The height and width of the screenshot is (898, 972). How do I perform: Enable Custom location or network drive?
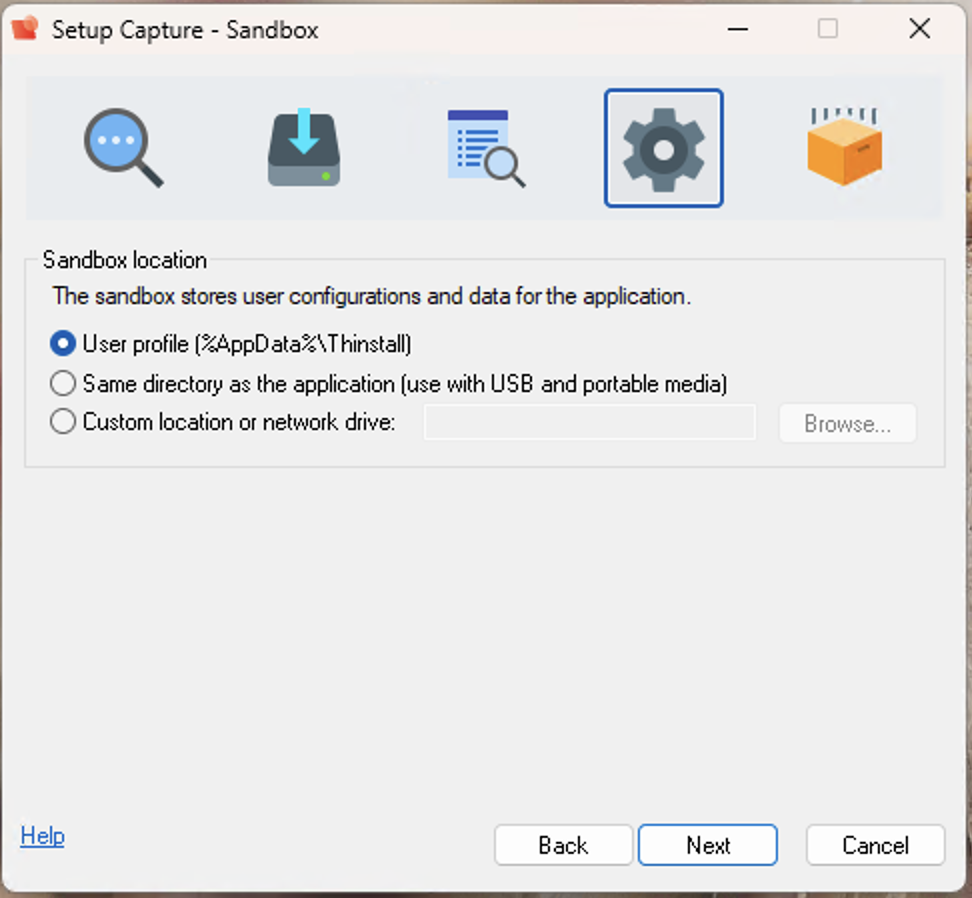63,422
